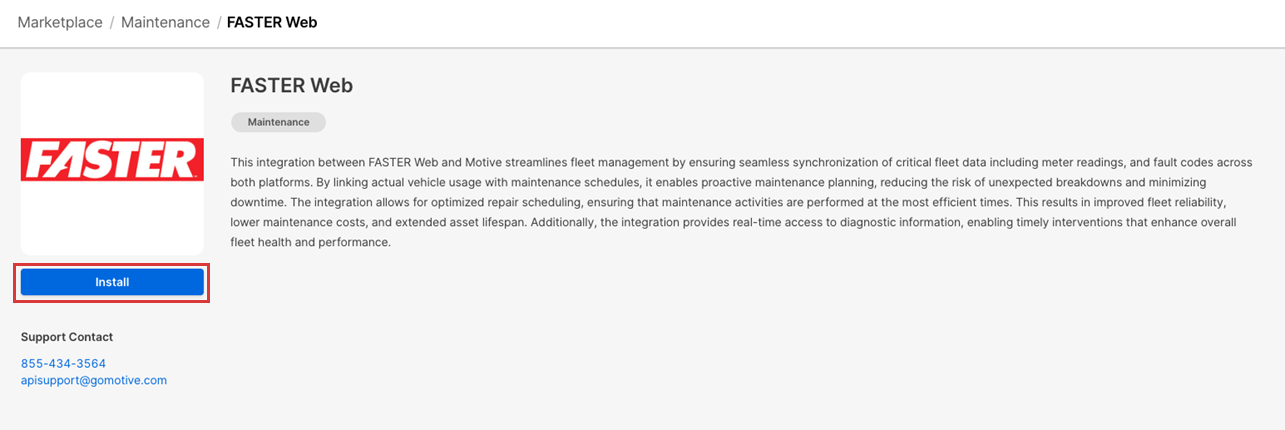Click the words "lower maintenance costs" in the description
The height and width of the screenshot is (430, 1285).
(303, 222)
